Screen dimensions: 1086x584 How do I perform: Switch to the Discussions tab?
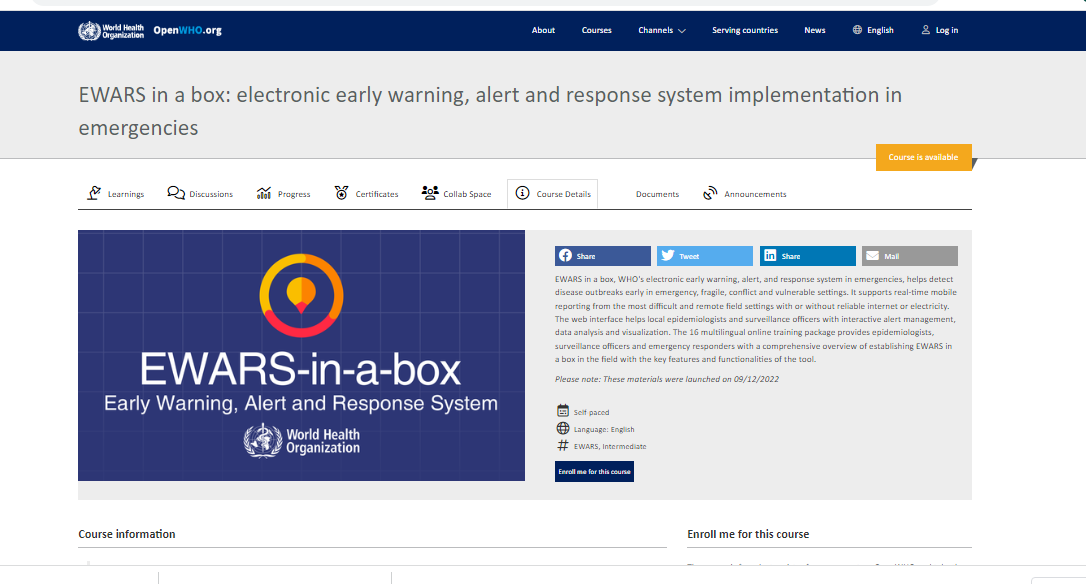[200, 194]
